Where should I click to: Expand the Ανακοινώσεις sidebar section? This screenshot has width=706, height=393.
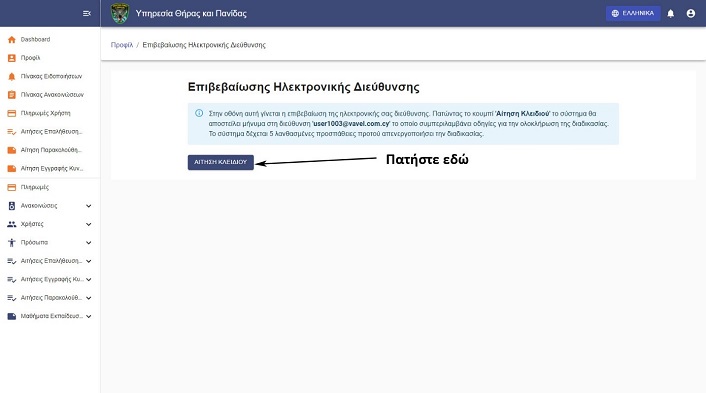click(x=89, y=206)
